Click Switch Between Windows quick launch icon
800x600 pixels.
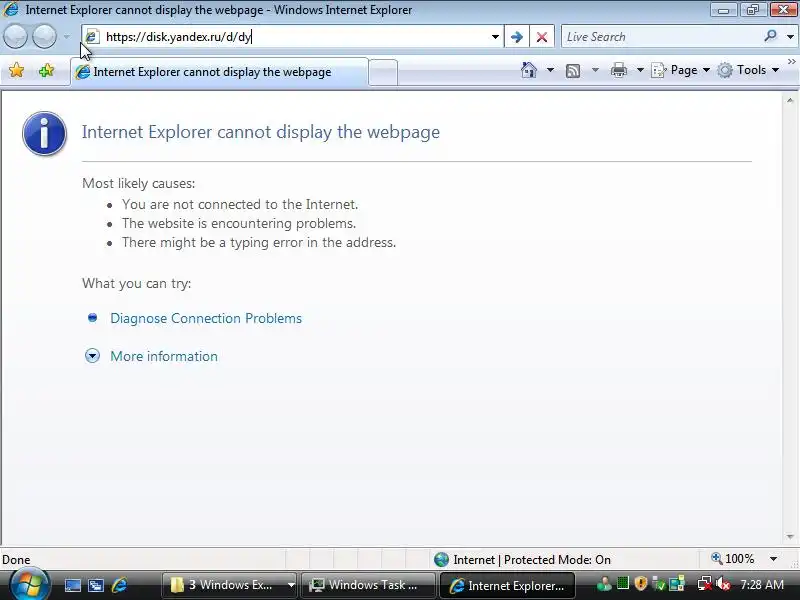96,585
